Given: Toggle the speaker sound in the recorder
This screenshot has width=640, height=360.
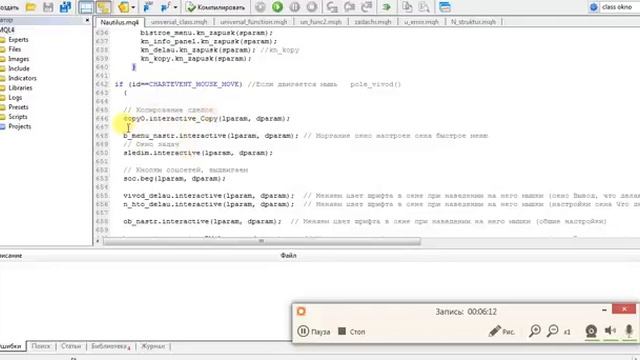Looking at the screenshot, I should [x=610, y=331].
